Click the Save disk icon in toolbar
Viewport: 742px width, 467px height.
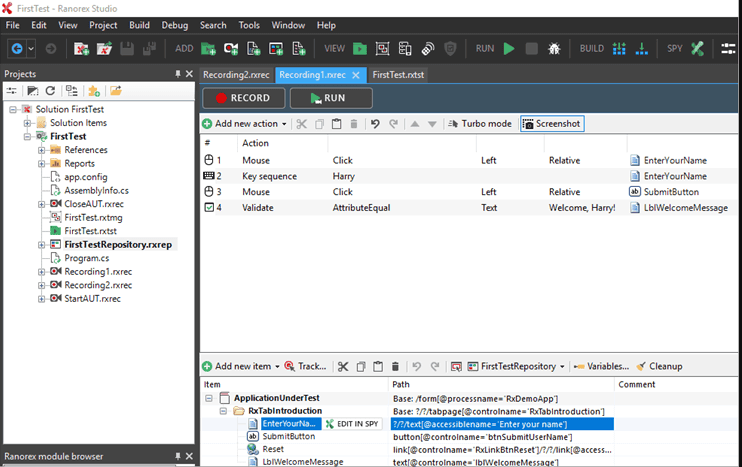click(127, 48)
